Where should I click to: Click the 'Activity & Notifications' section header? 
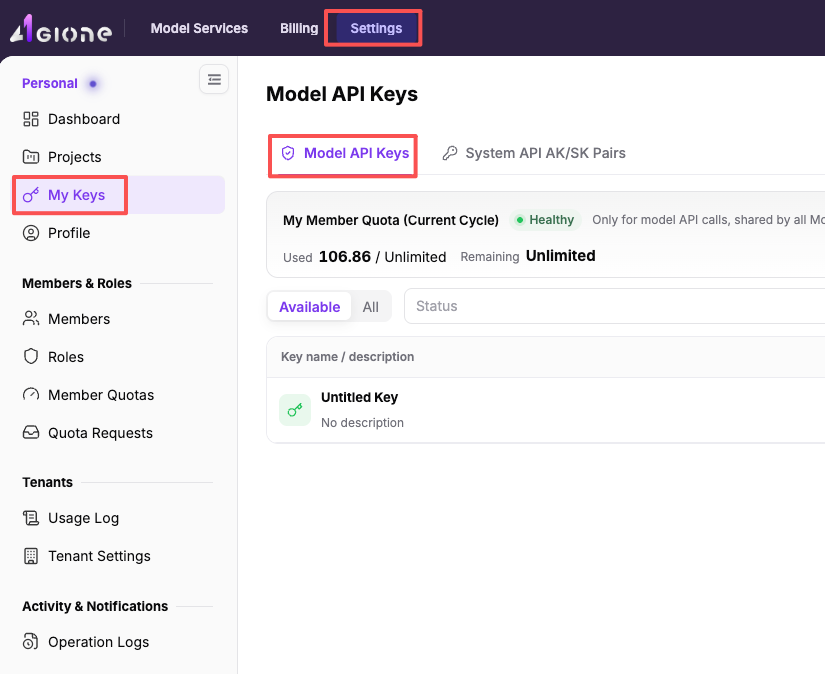pos(95,606)
